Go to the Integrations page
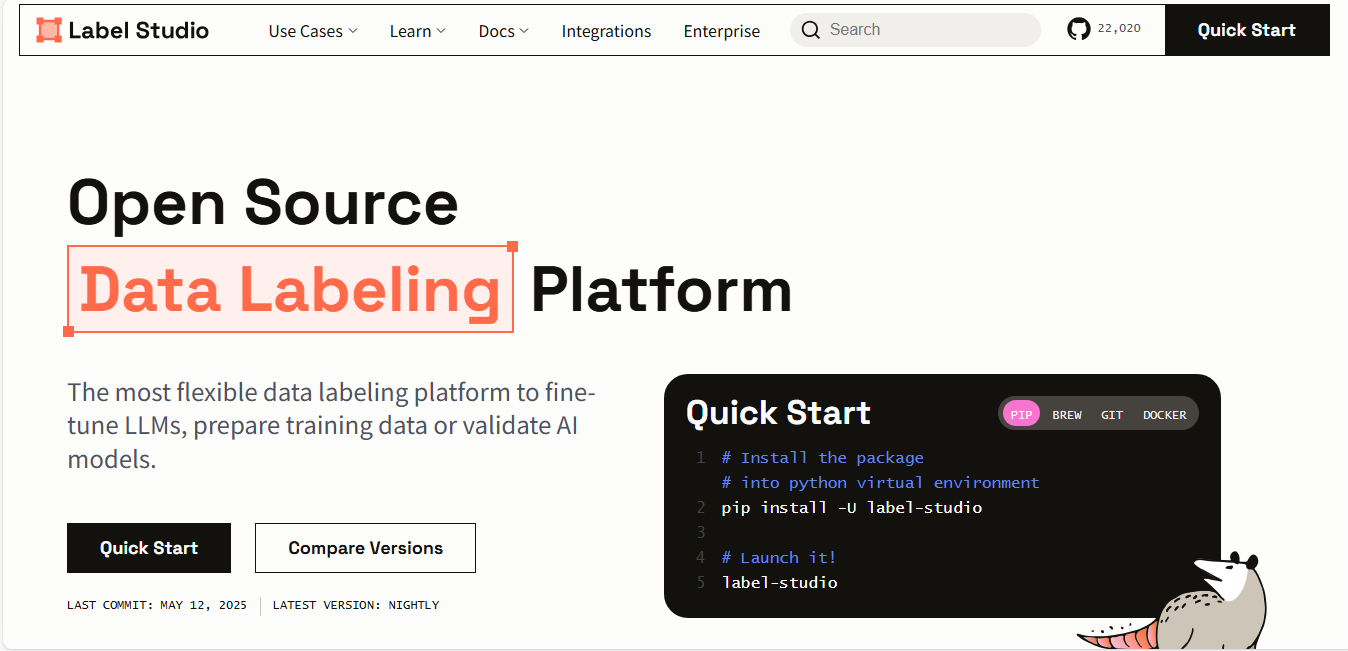1348x651 pixels. [x=606, y=31]
